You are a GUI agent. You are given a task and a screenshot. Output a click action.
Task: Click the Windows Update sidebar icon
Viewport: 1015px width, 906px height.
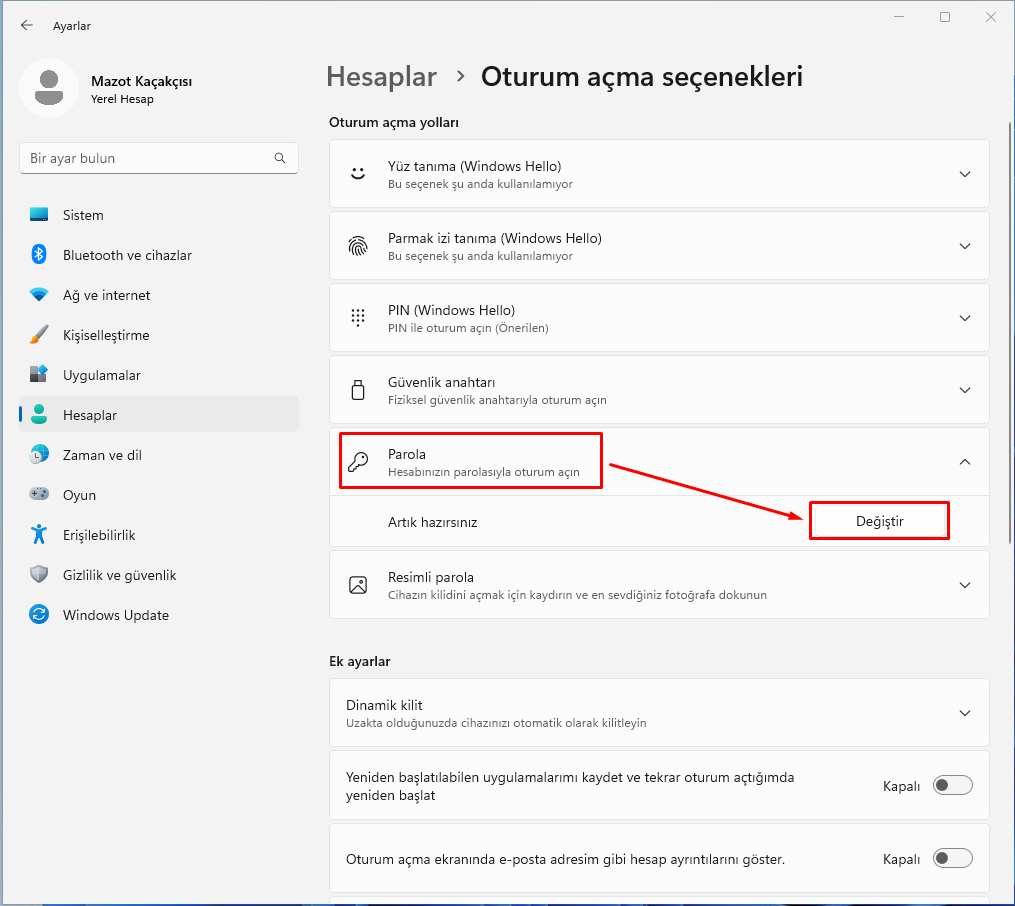pyautogui.click(x=39, y=615)
